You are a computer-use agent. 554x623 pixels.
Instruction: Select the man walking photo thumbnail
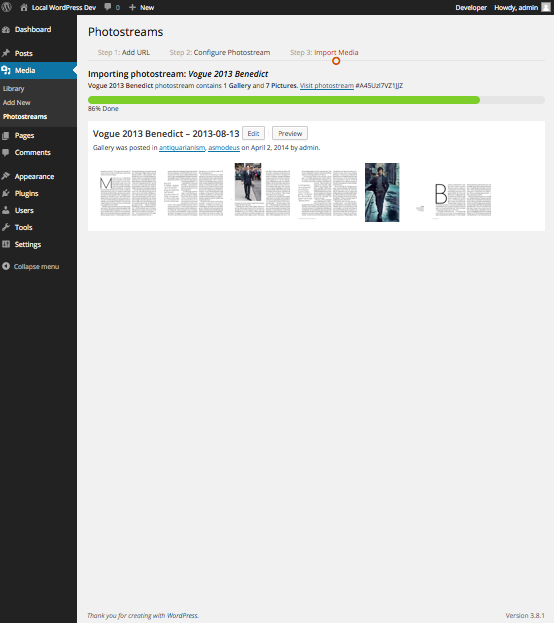click(382, 192)
